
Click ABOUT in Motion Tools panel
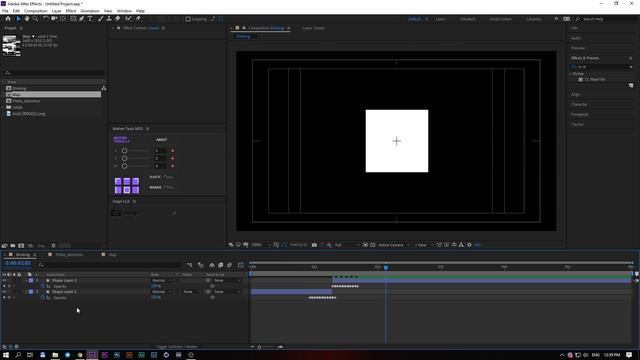pos(162,140)
